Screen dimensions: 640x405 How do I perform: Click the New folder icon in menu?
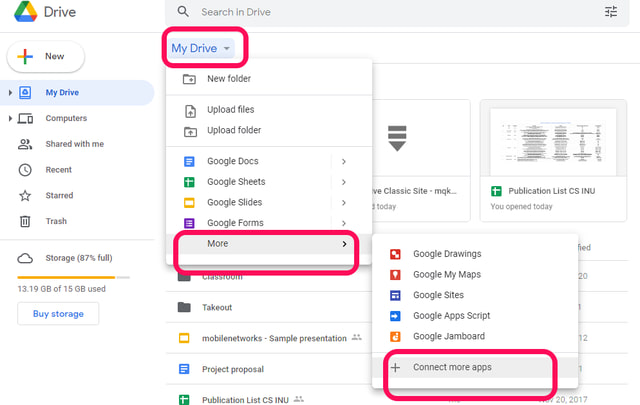tap(189, 79)
